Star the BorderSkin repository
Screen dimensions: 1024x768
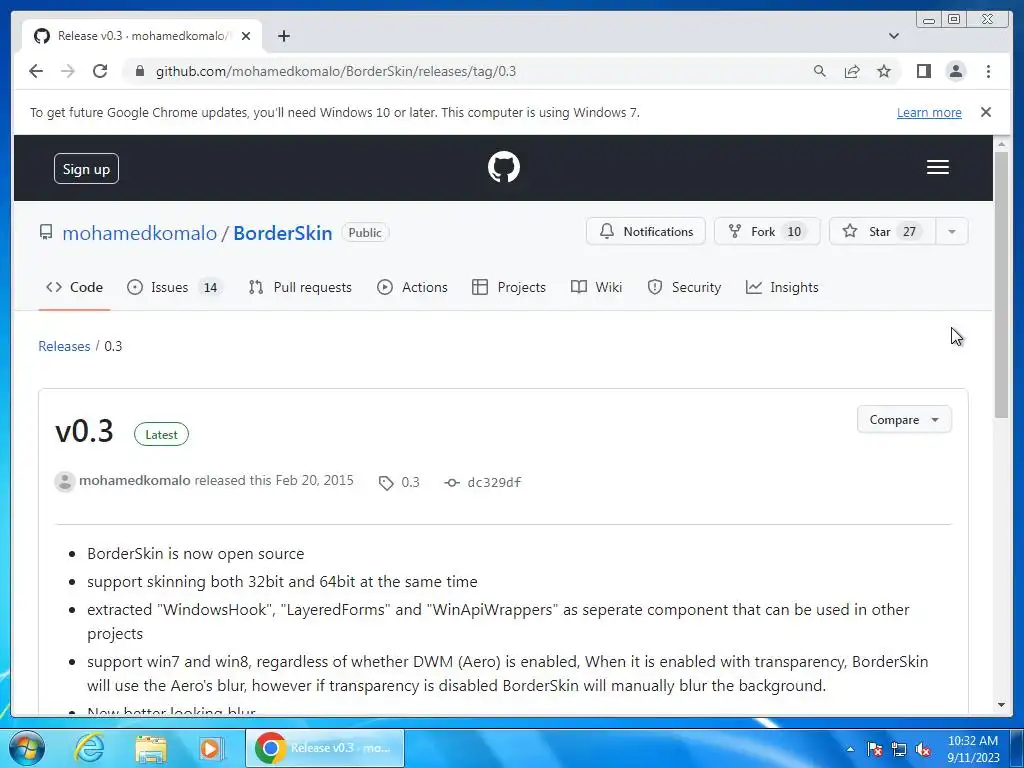click(882, 232)
